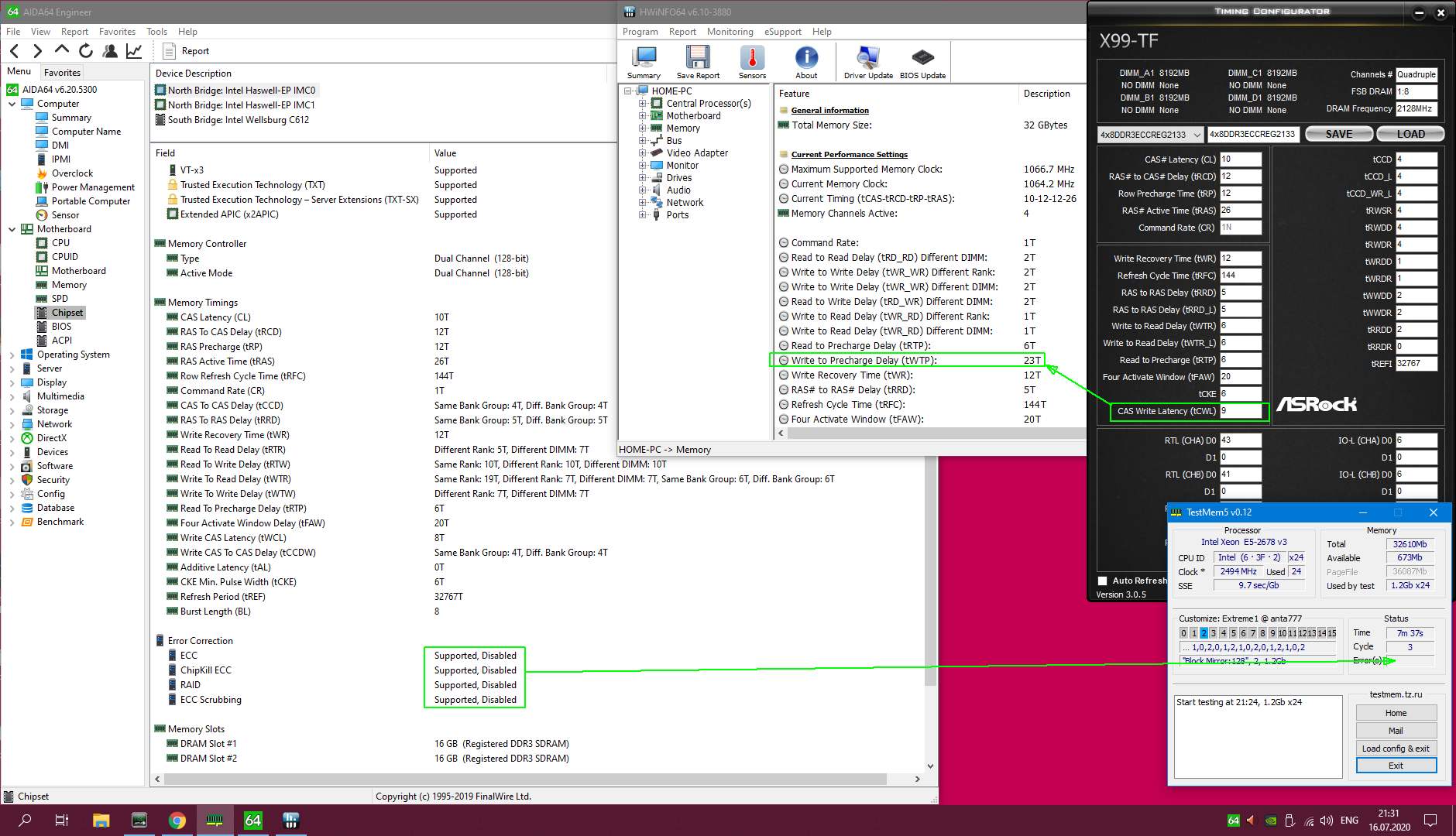
Task: Open HWiNFO eSupport menu
Action: (x=783, y=32)
